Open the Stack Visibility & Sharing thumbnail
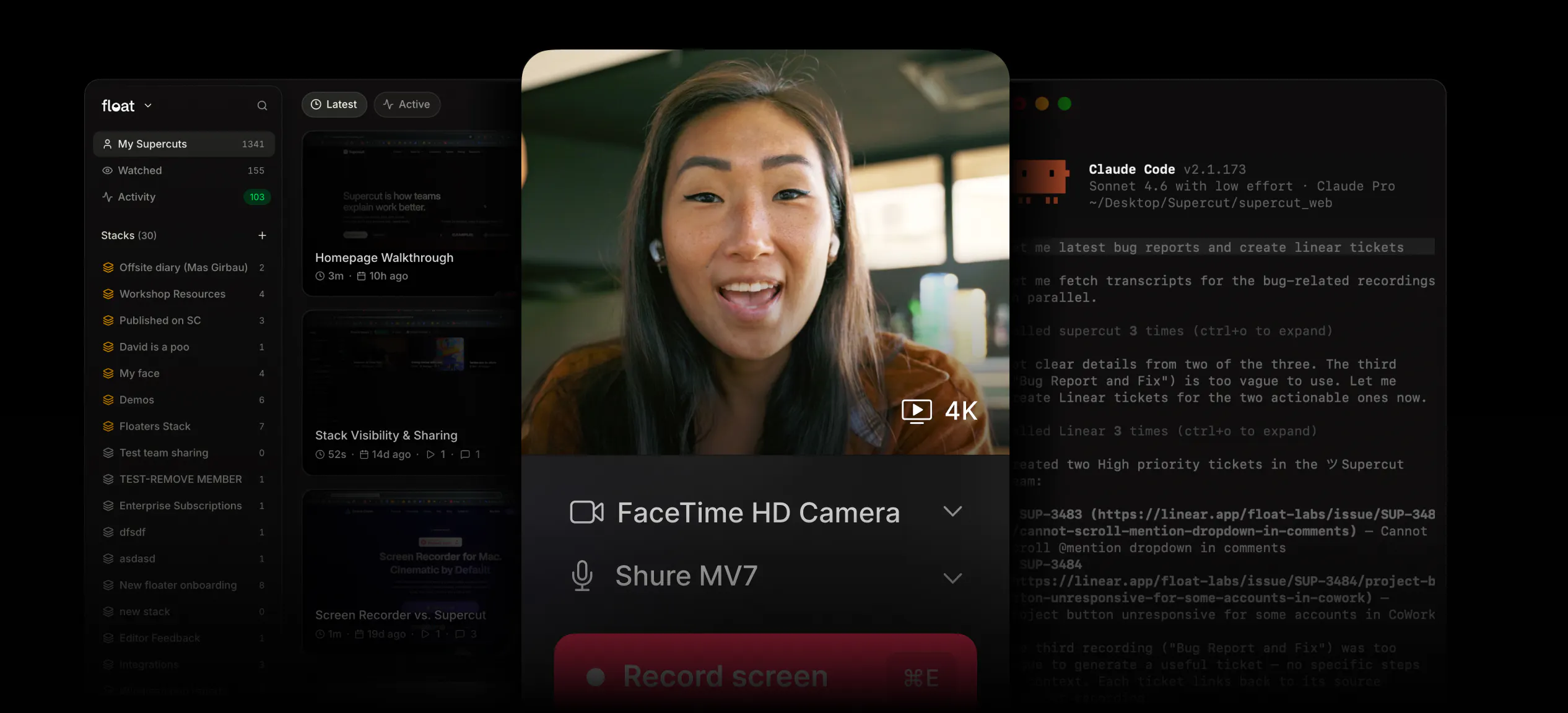1568x713 pixels. click(411, 368)
